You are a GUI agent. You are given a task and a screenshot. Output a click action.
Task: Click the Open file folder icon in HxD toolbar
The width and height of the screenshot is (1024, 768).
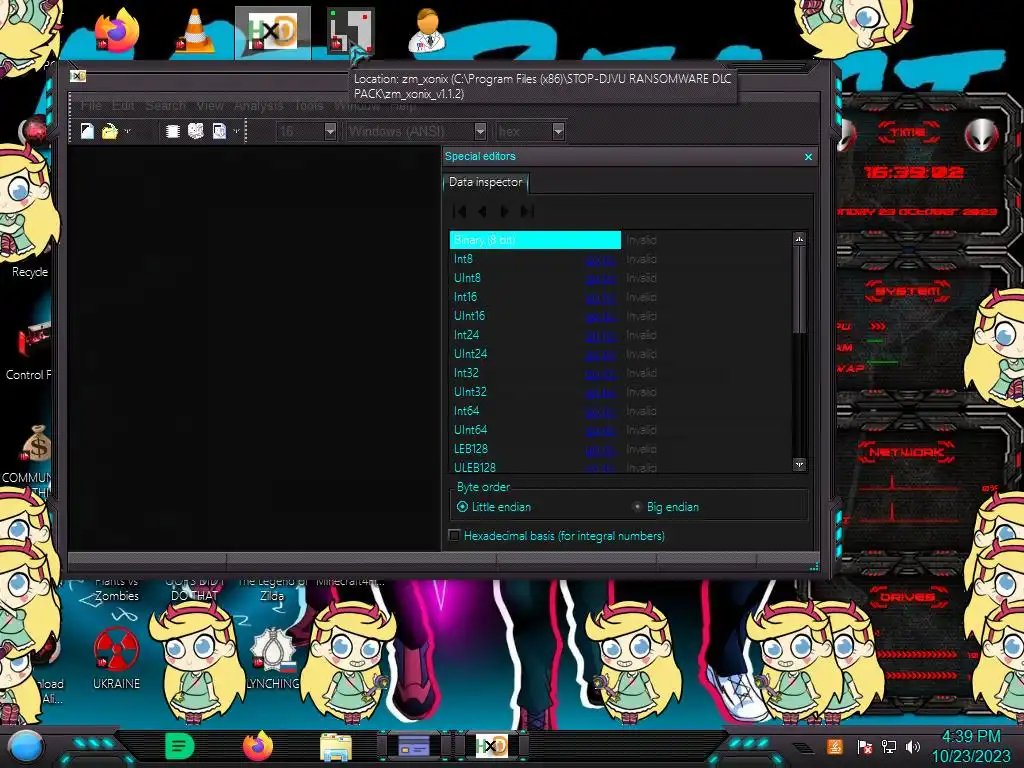click(x=109, y=131)
